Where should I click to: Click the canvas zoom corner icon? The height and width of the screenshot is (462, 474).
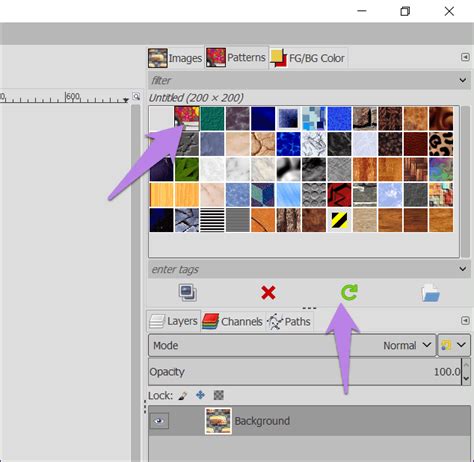[136, 97]
